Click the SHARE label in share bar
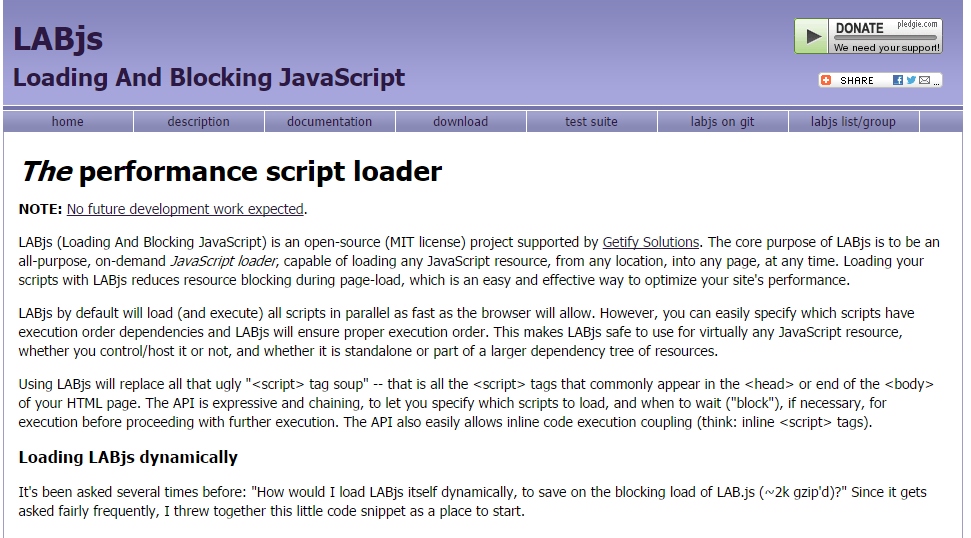This screenshot has height=538, width=971. pyautogui.click(x=857, y=80)
